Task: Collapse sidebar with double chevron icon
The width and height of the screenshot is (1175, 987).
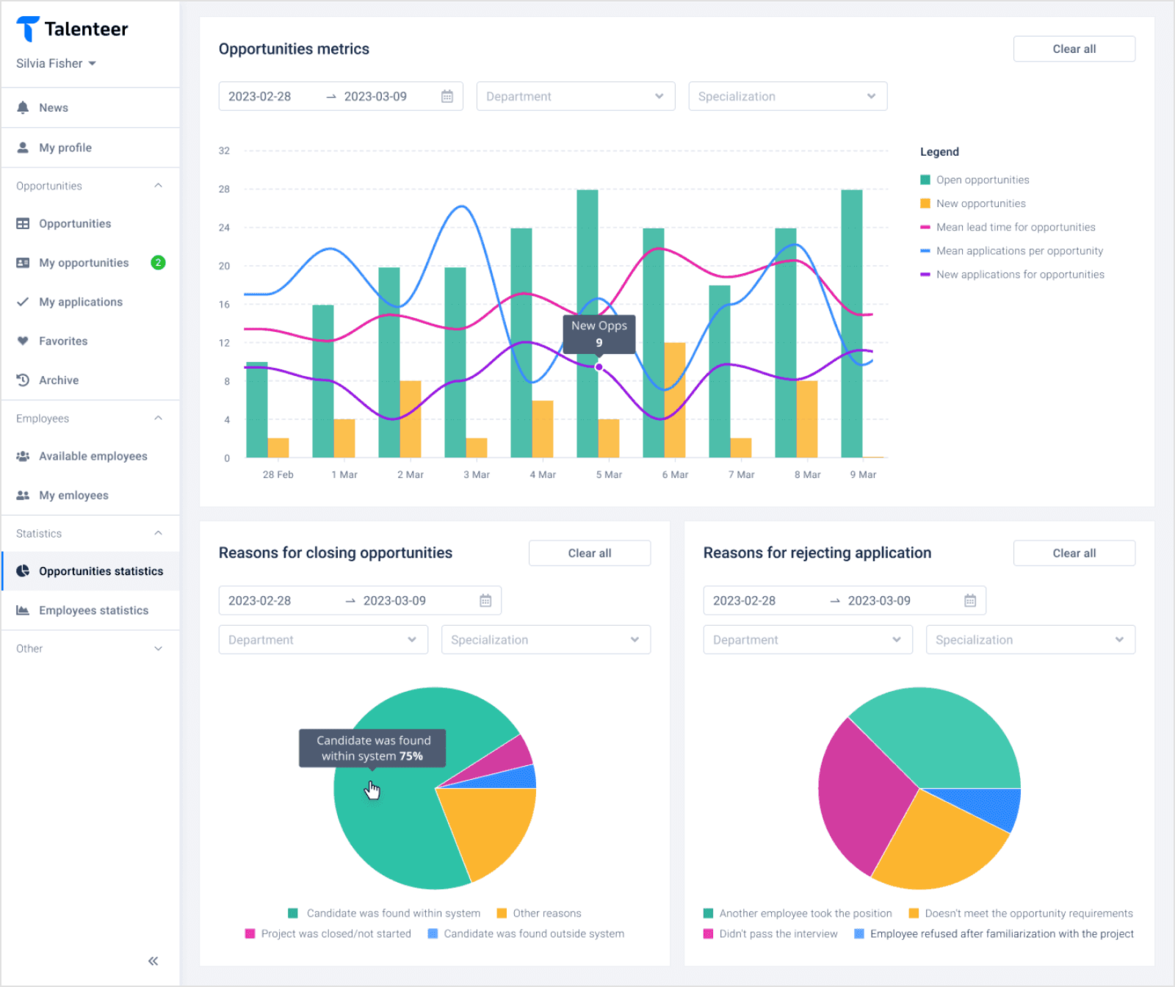Action: pos(153,961)
